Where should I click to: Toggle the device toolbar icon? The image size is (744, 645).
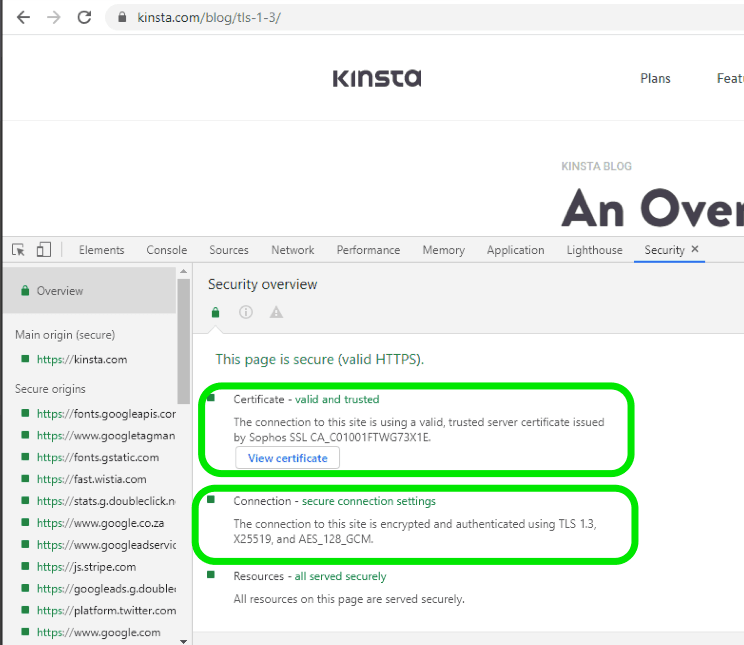point(44,250)
